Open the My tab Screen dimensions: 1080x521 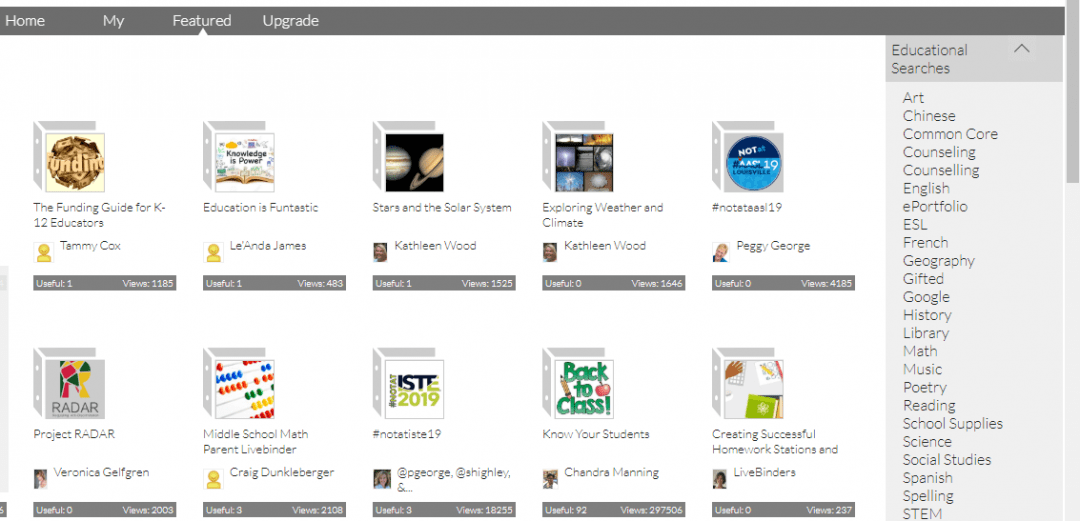tap(113, 21)
